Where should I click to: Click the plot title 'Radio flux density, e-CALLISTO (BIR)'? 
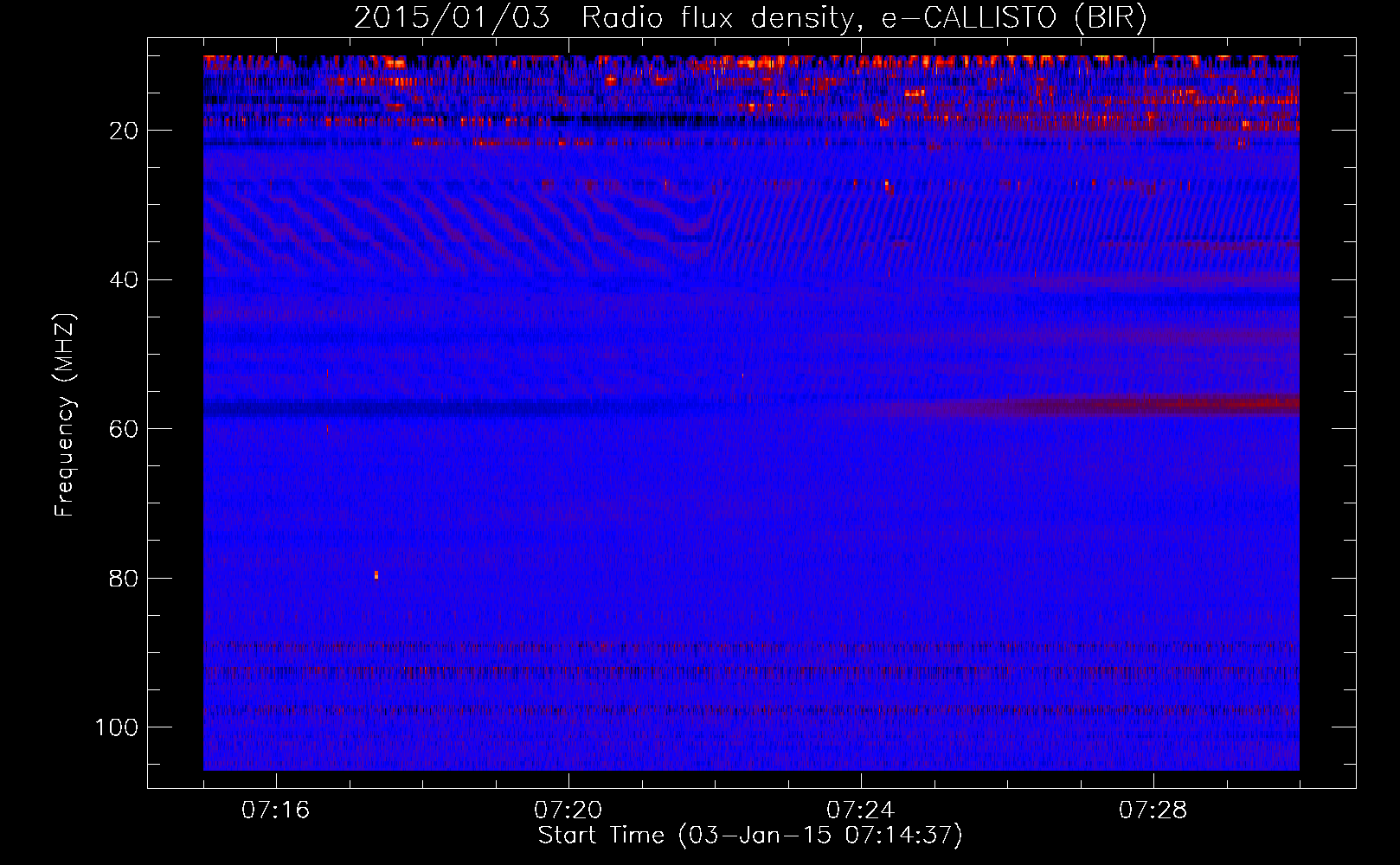tap(864, 18)
